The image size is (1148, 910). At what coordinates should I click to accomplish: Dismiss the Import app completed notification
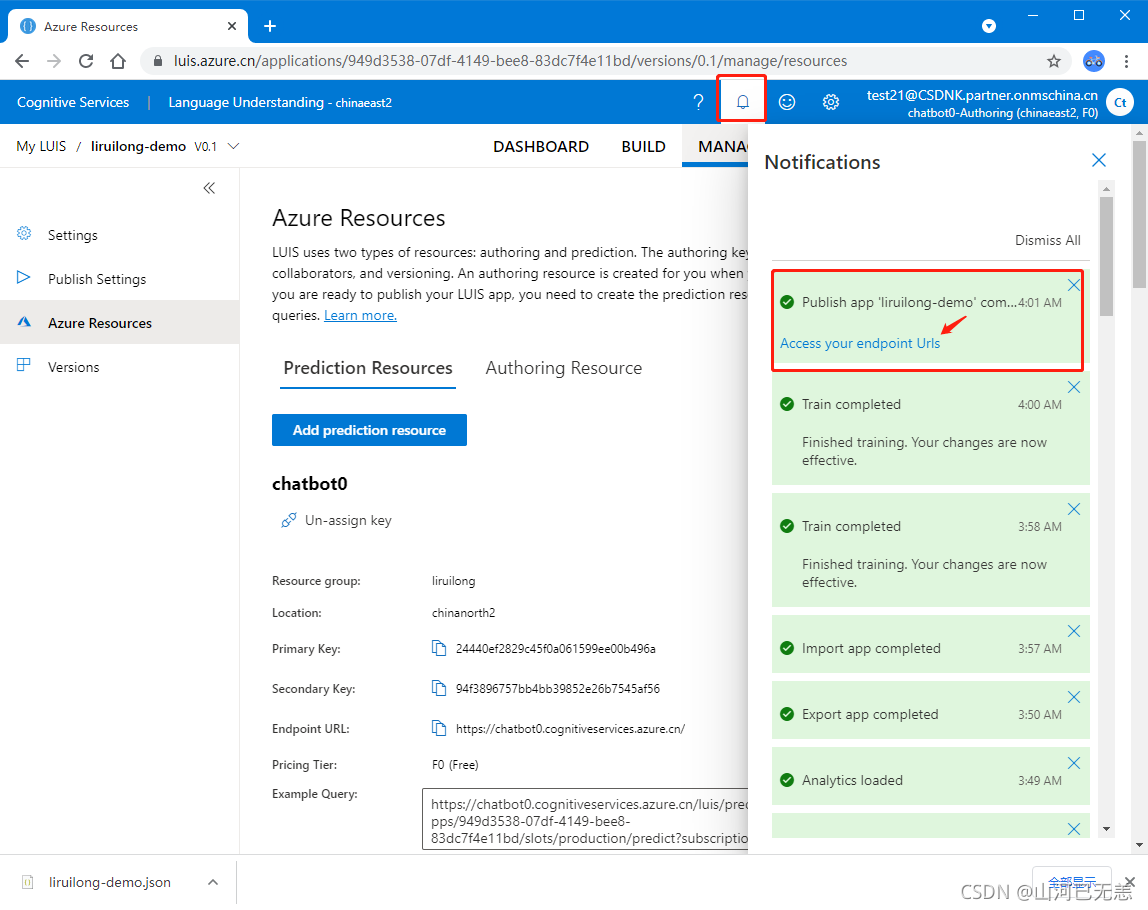[x=1073, y=631]
